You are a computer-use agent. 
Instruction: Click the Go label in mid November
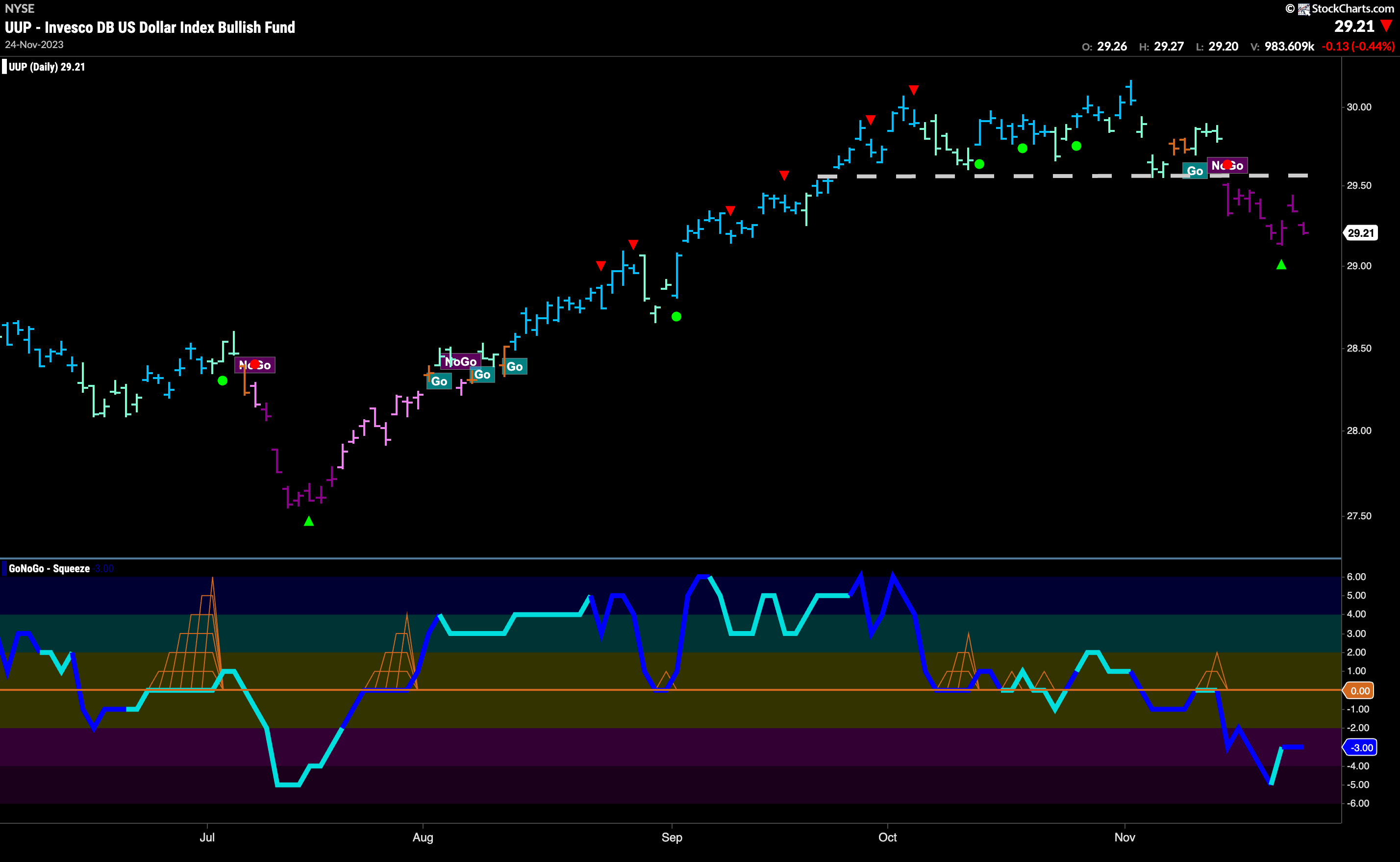tap(1194, 171)
